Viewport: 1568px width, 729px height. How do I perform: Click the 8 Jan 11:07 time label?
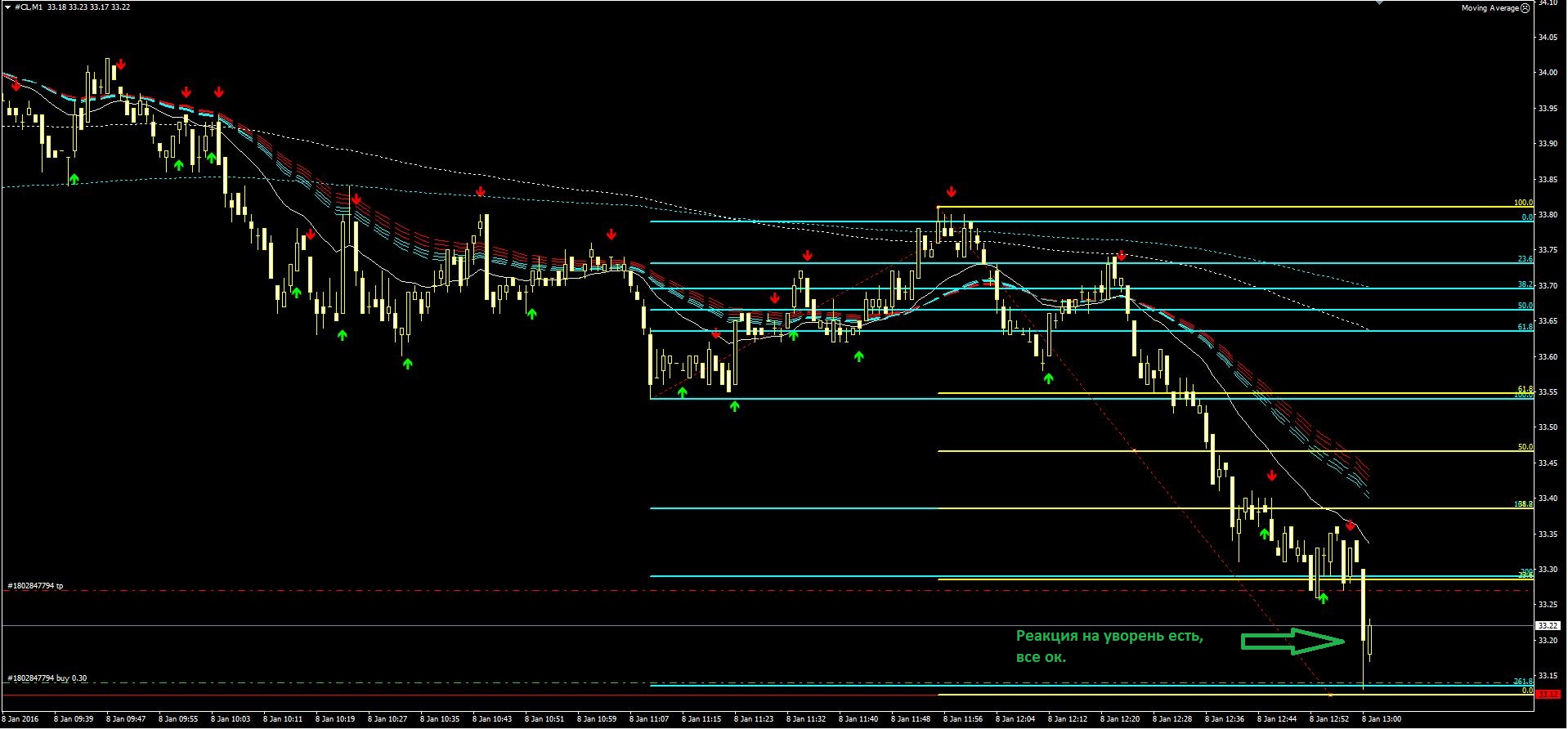[649, 719]
